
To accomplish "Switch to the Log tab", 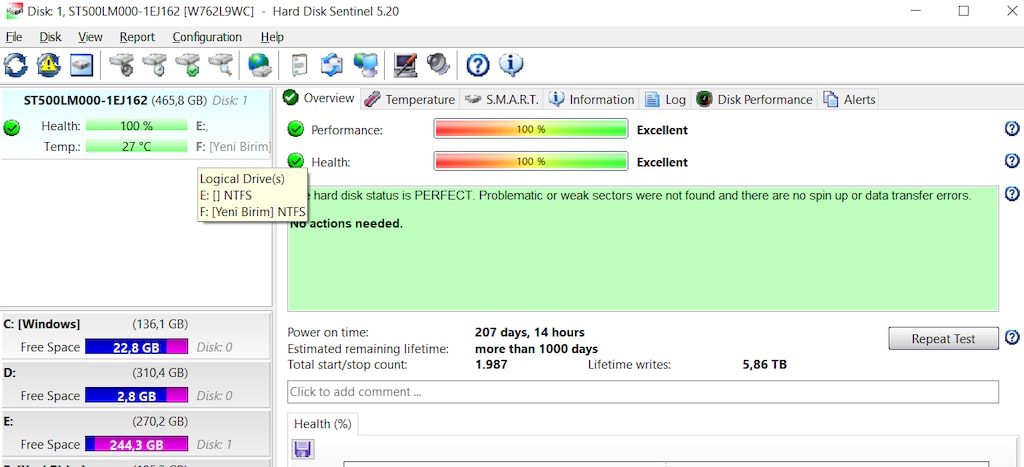I will tap(665, 99).
